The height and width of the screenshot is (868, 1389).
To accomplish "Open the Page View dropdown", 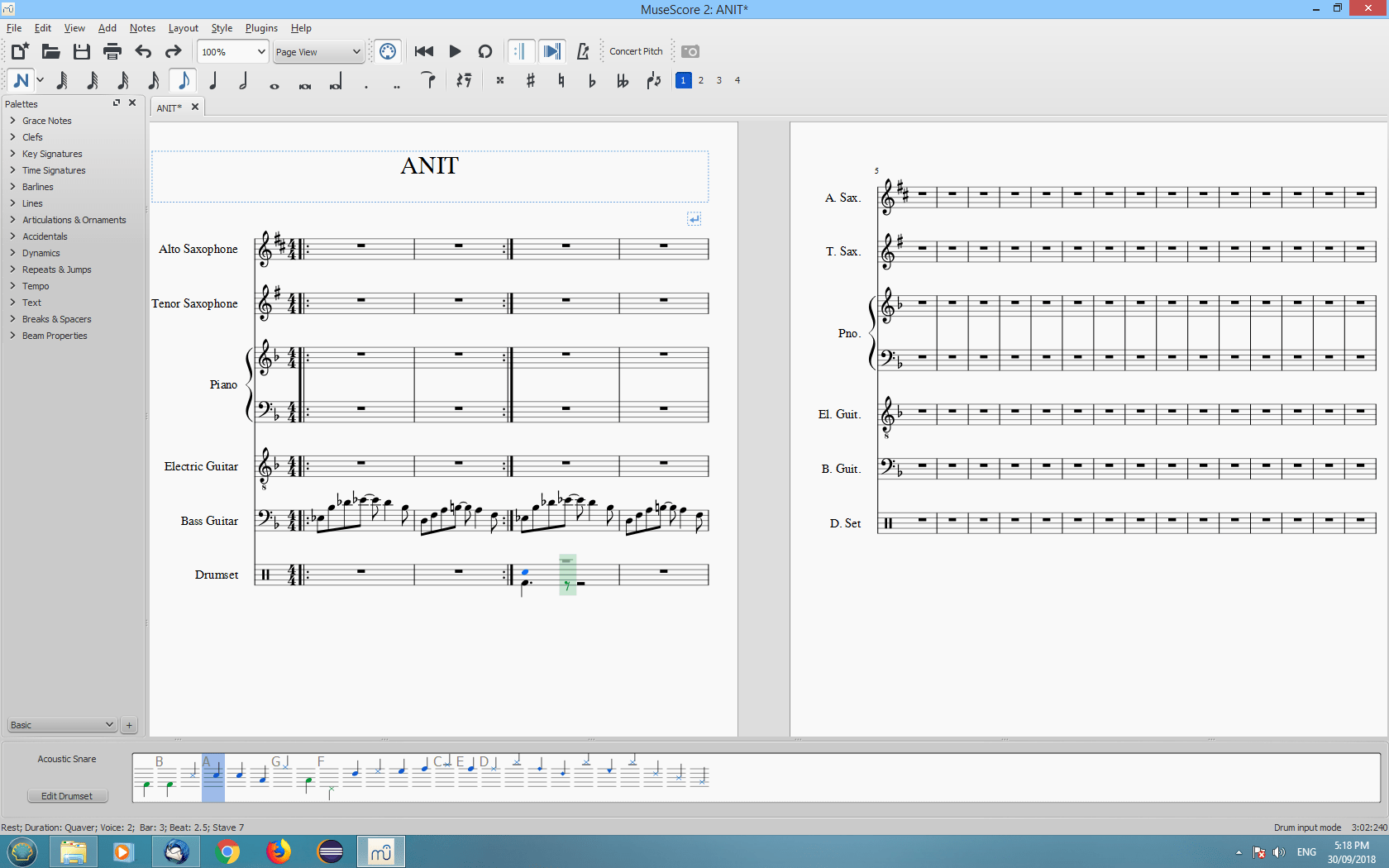I will 318,51.
